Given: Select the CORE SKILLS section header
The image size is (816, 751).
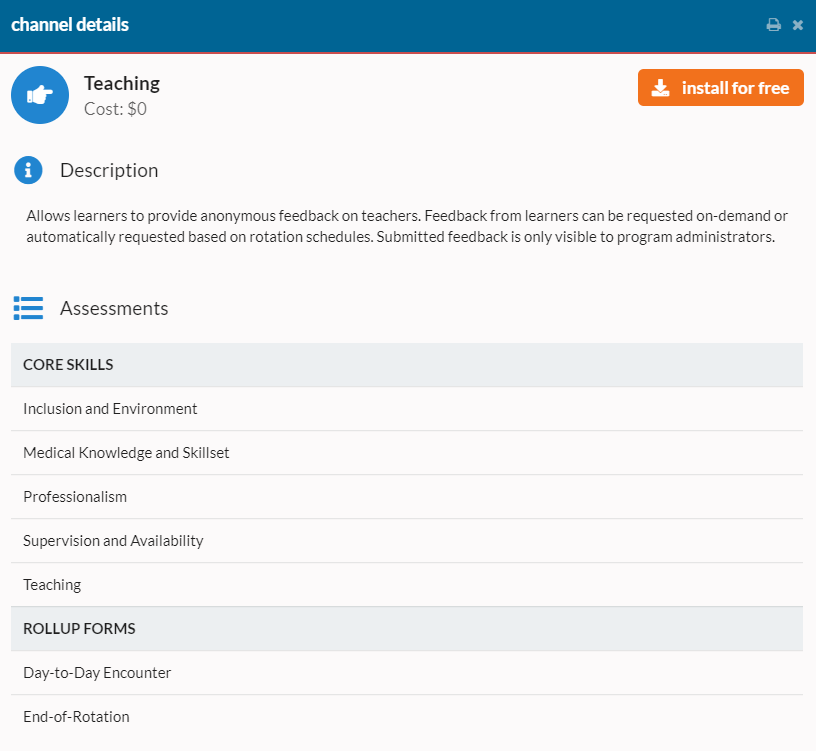Looking at the screenshot, I should coord(68,364).
